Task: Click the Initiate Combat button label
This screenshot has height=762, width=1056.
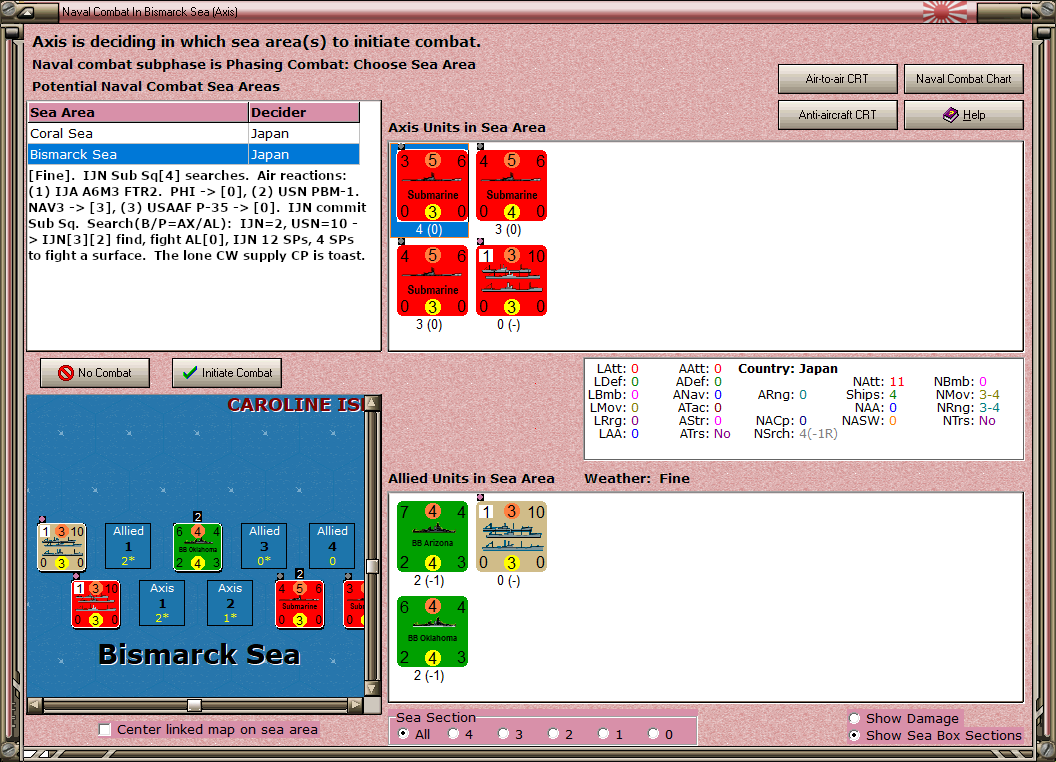Action: pyautogui.click(x=237, y=373)
